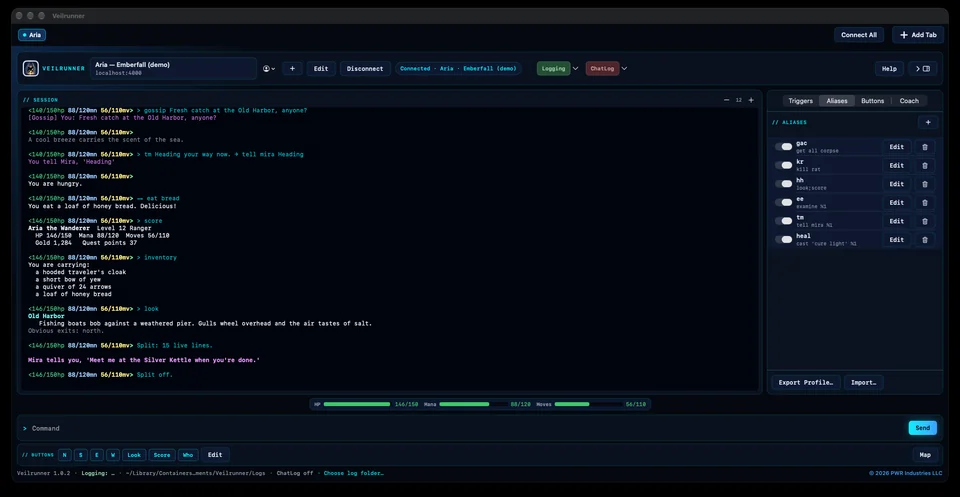The height and width of the screenshot is (497, 960).
Task: Click the E direction button
Action: pyautogui.click(x=97, y=455)
